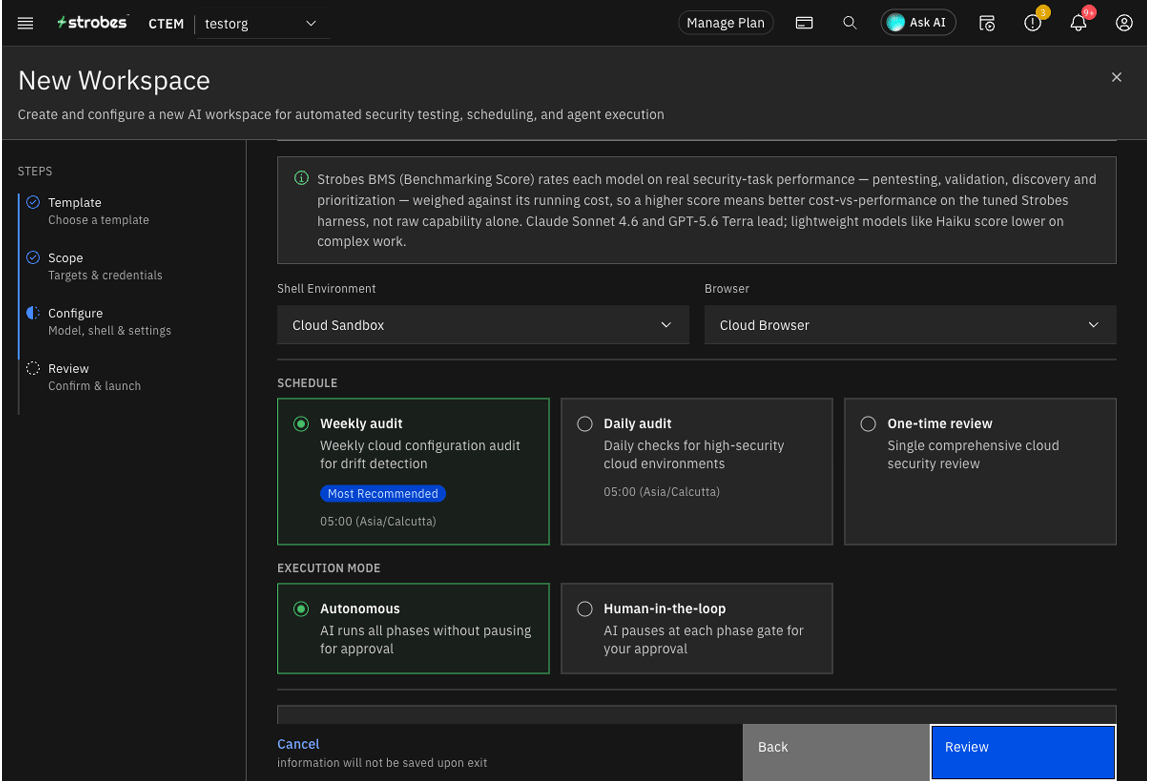Click the Manage Plan button
Viewport: 1150px width, 781px height.
725,23
